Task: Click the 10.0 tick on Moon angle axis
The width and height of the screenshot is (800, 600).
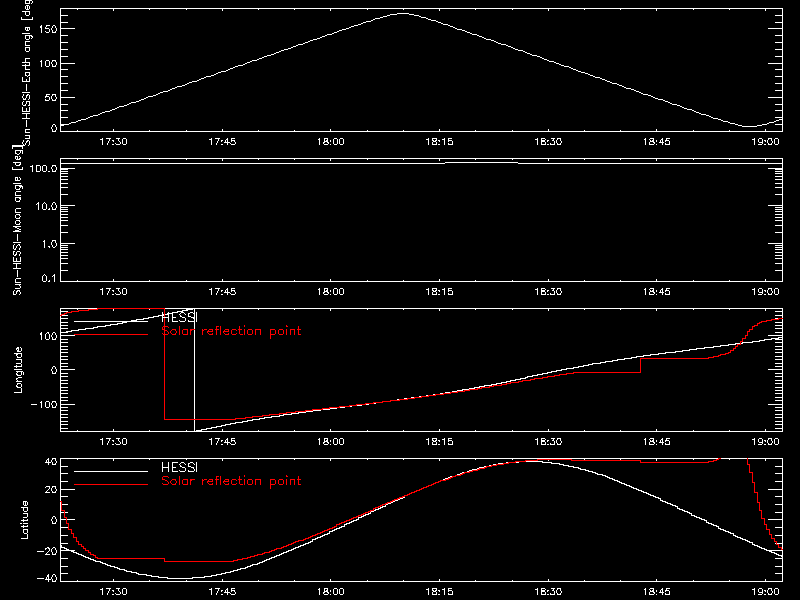Action: [x=46, y=206]
